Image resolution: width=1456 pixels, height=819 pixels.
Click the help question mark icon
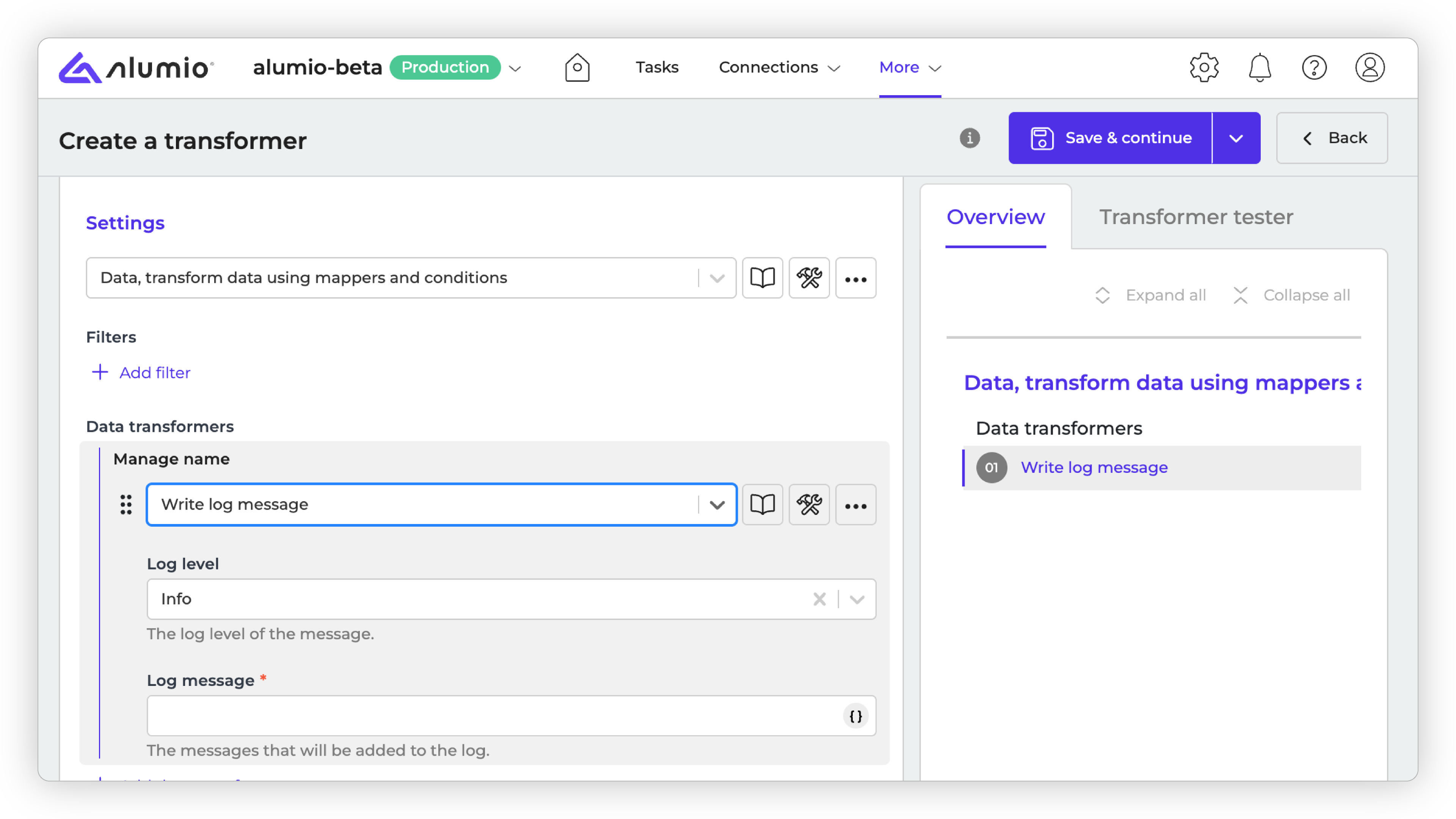pos(1314,67)
